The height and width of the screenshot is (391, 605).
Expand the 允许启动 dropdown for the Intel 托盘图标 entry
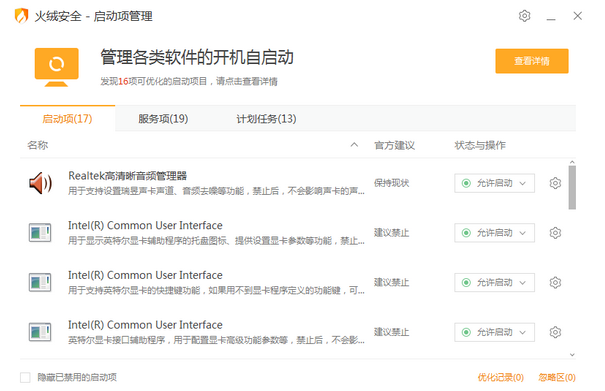(x=494, y=233)
